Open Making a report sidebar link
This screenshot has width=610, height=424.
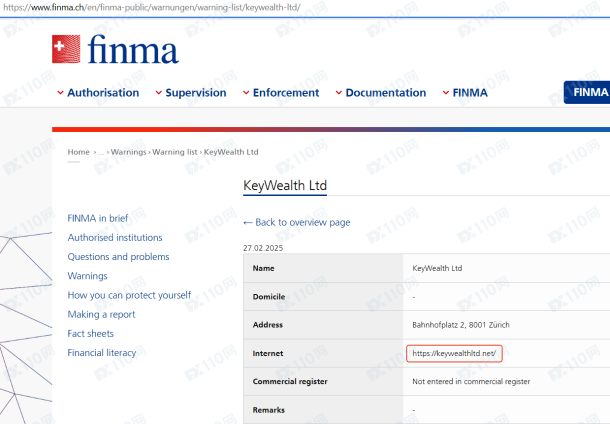click(x=101, y=314)
